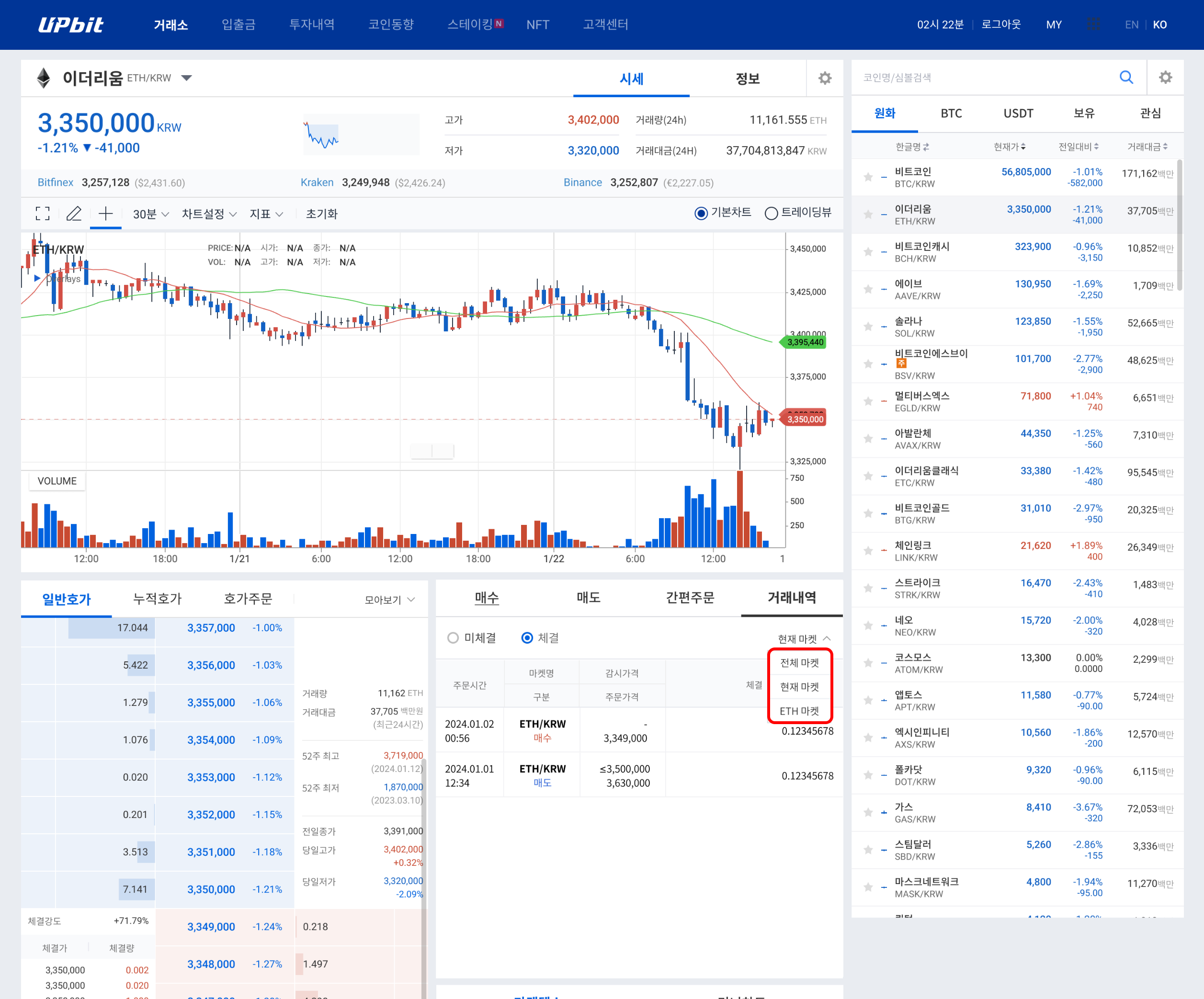Sort coin list by 거래대금
Viewport: 1204px width, 999px height.
point(1147,147)
